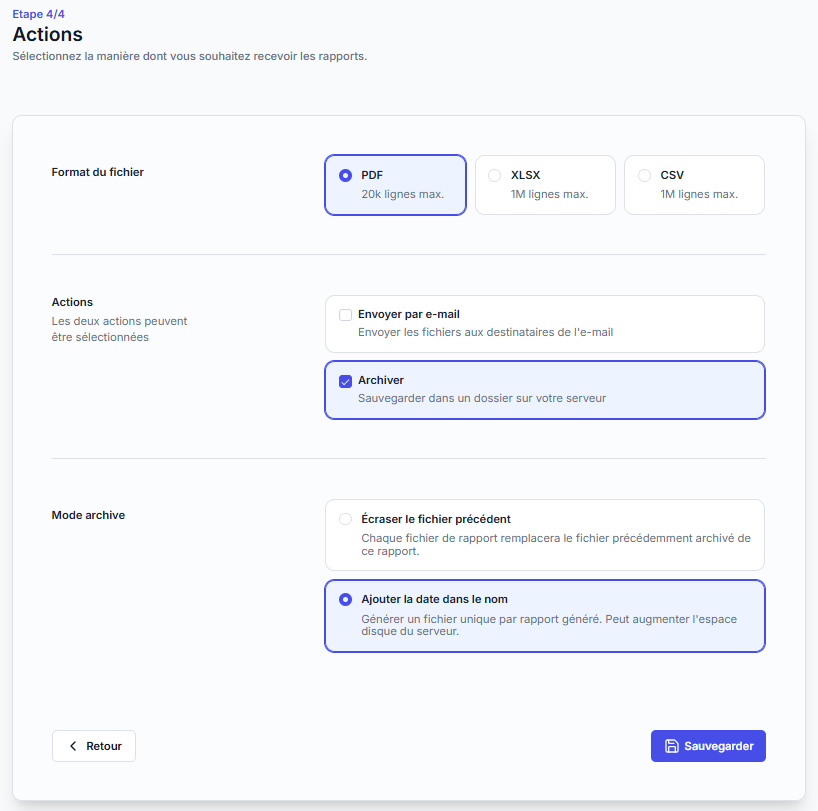Uncheck the Archiver checkbox
Image resolution: width=818 pixels, height=811 pixels.
click(x=346, y=381)
